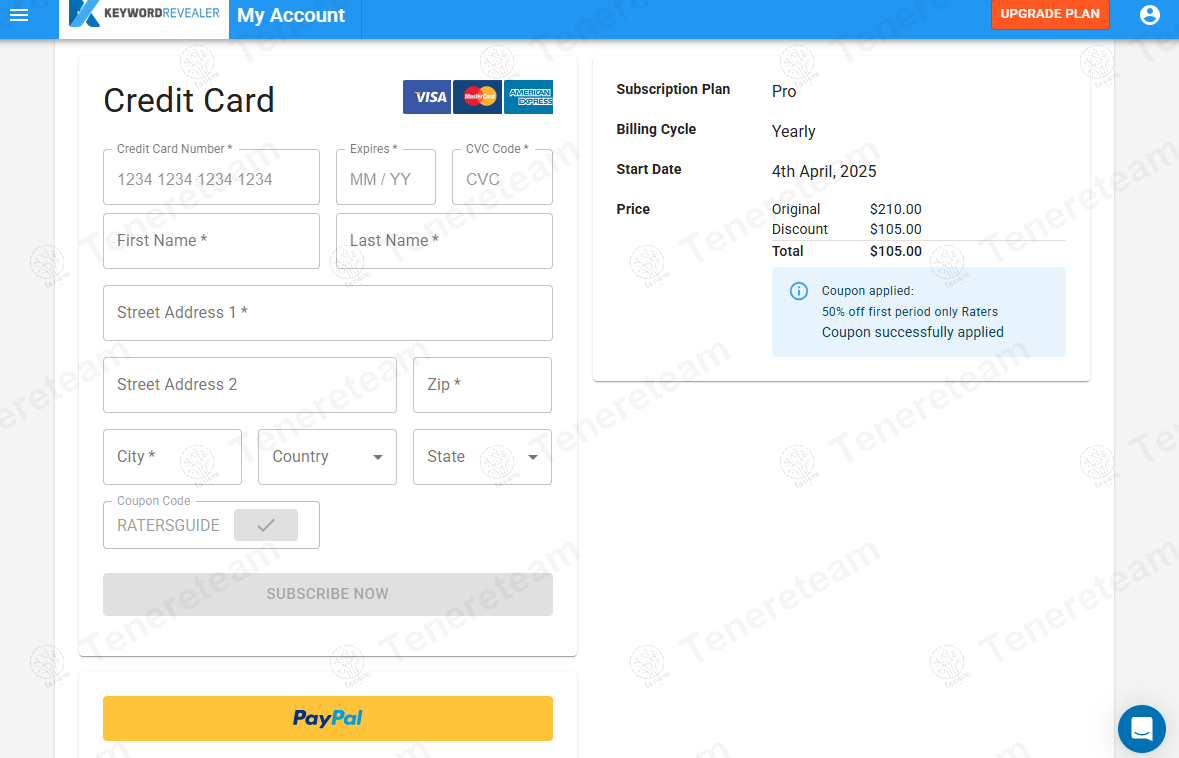1179x758 pixels.
Task: Focus the Credit Card Number field
Action: (x=211, y=177)
